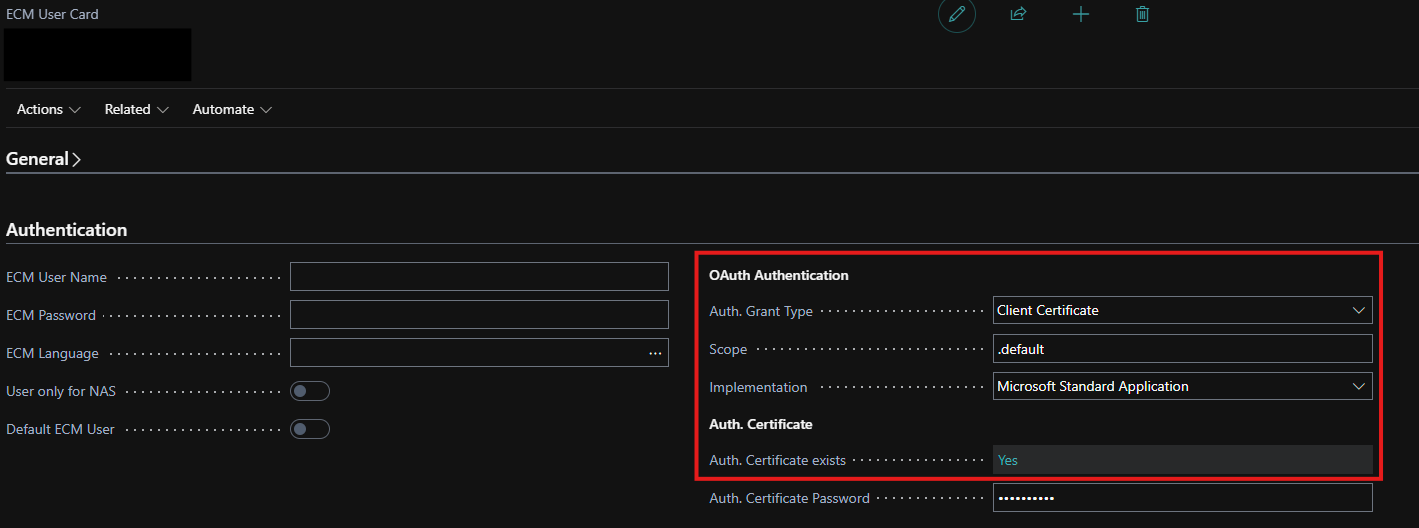Open the Automate menu

coord(232,109)
